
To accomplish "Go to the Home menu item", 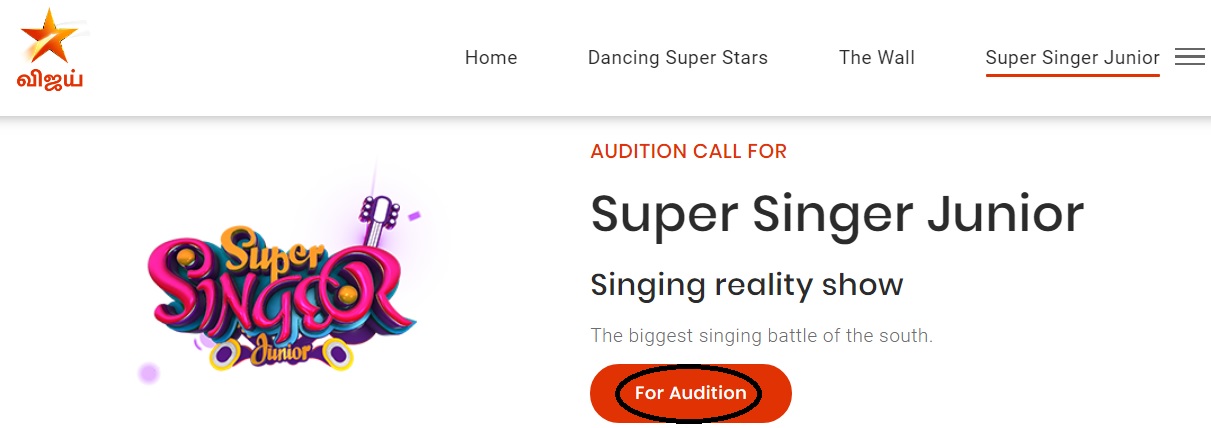I will [491, 58].
